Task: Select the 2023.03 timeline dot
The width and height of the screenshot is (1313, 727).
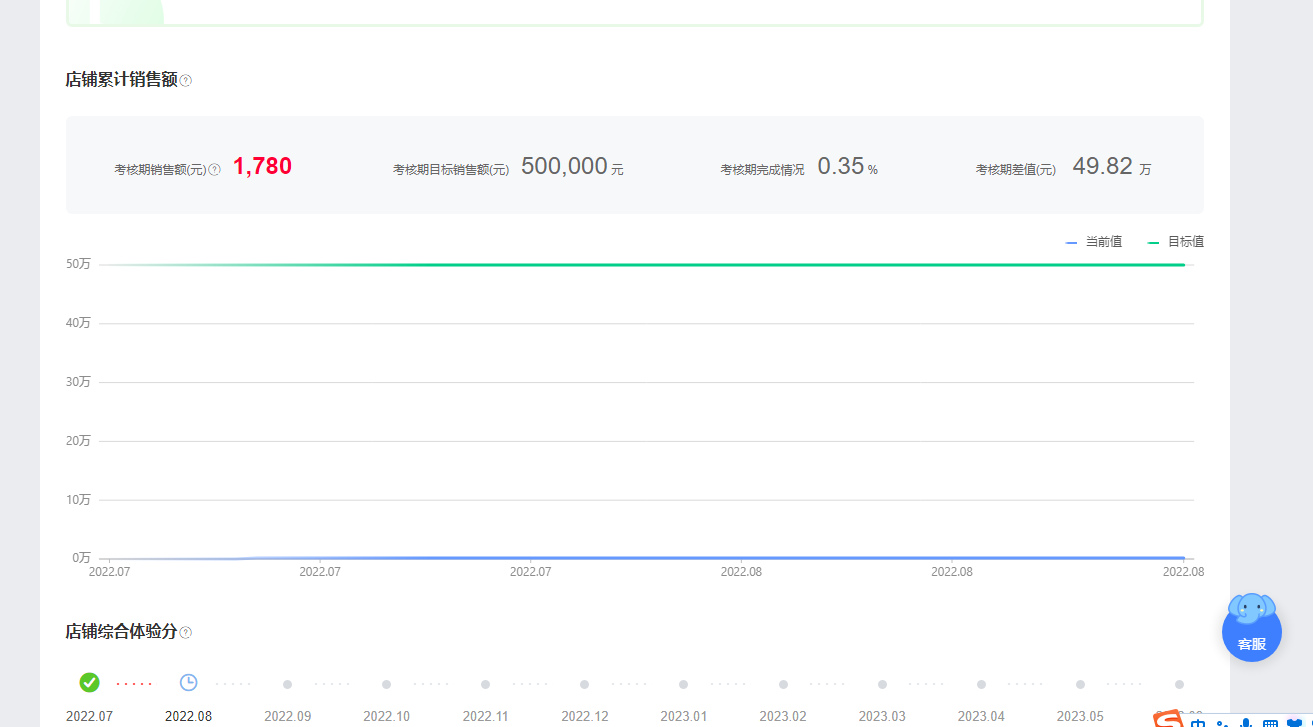Action: 882,685
